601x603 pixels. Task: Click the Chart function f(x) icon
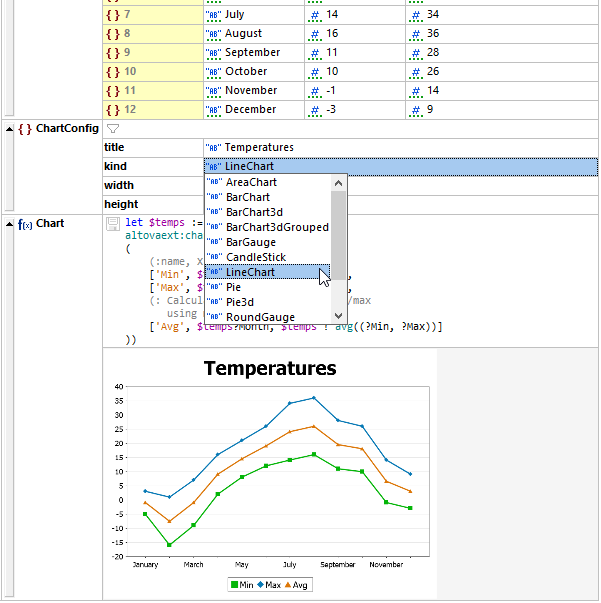(x=25, y=224)
